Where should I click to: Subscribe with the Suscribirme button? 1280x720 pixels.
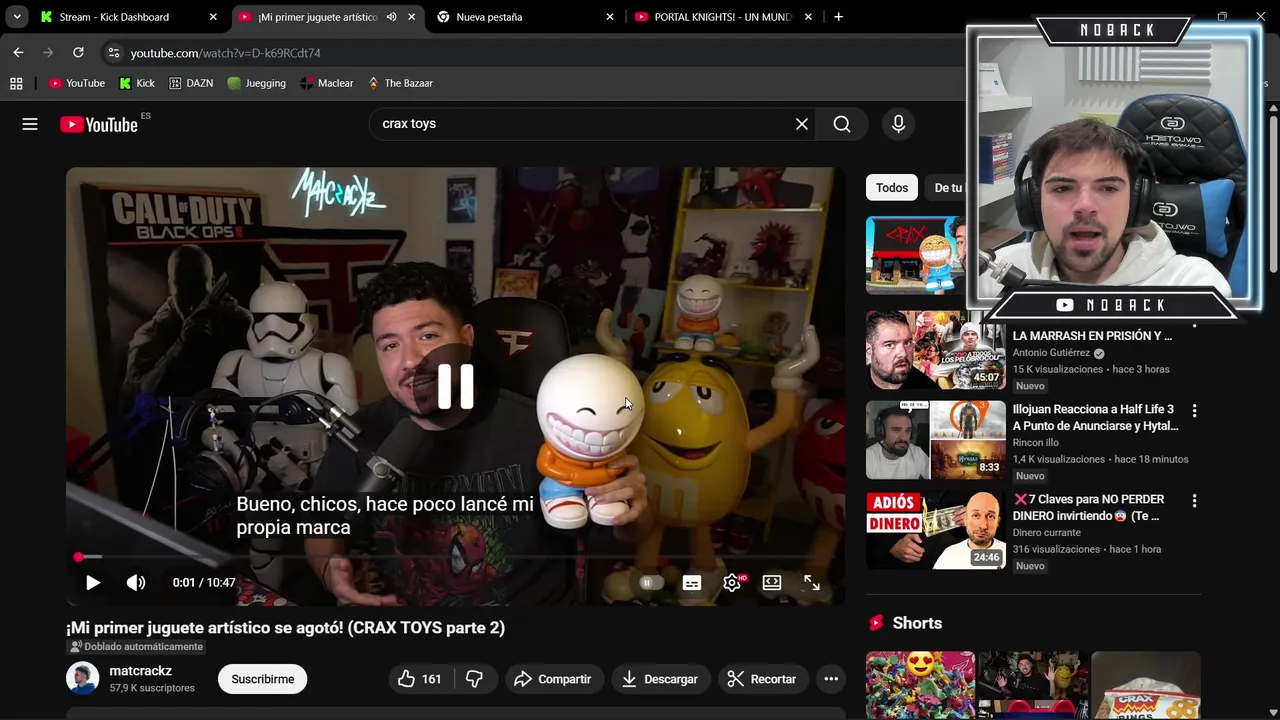[263, 679]
